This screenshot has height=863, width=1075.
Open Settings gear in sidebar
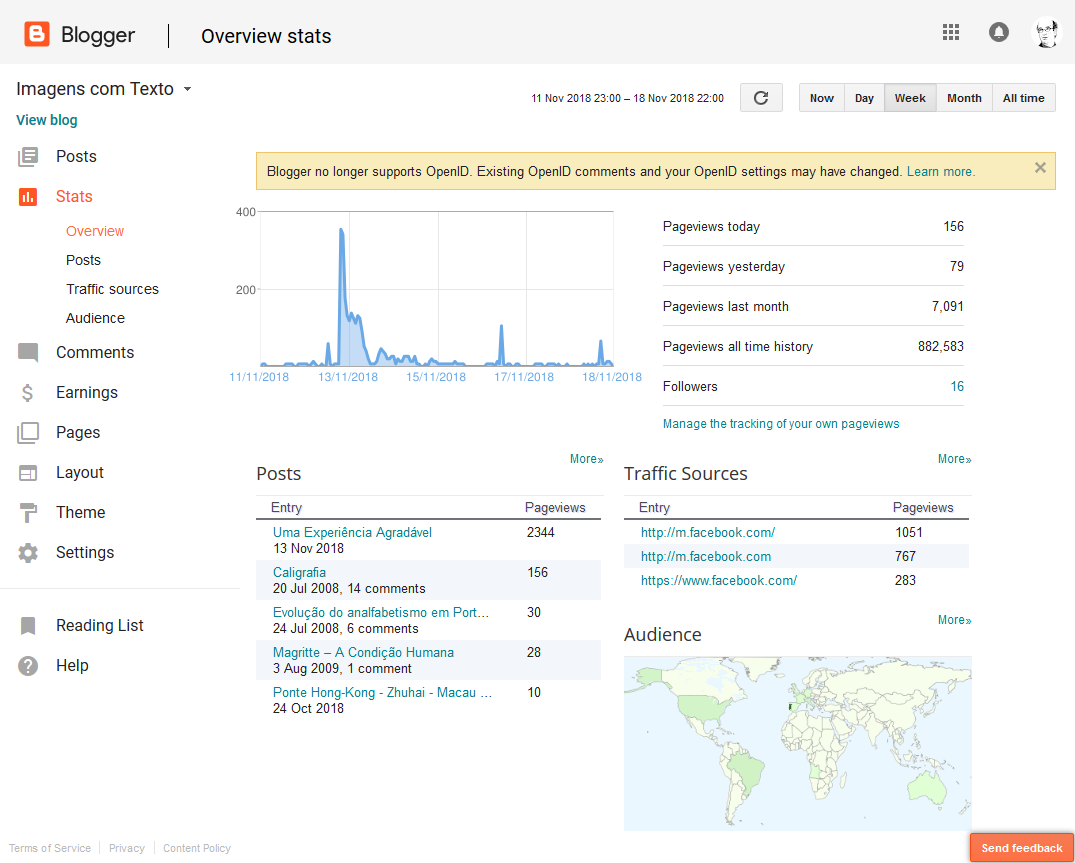click(28, 553)
